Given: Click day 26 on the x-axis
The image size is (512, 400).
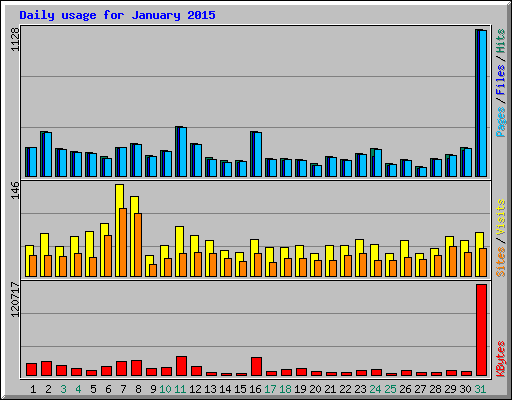Looking at the screenshot, I should tap(405, 389).
